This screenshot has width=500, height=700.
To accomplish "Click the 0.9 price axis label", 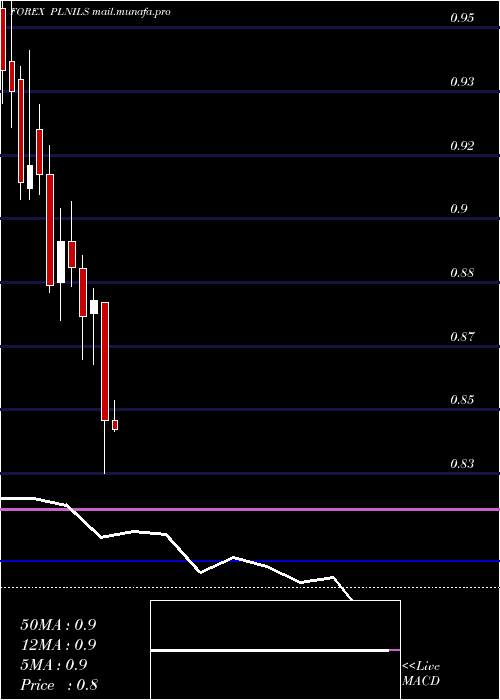I will pyautogui.click(x=459, y=209).
